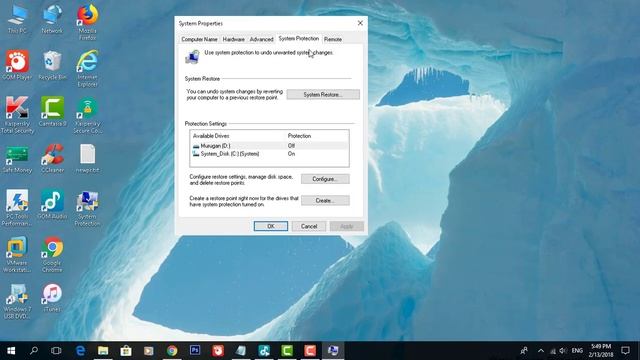This screenshot has width=640, height=360.
Task: Launch iTunes from desktop
Action: [x=52, y=298]
